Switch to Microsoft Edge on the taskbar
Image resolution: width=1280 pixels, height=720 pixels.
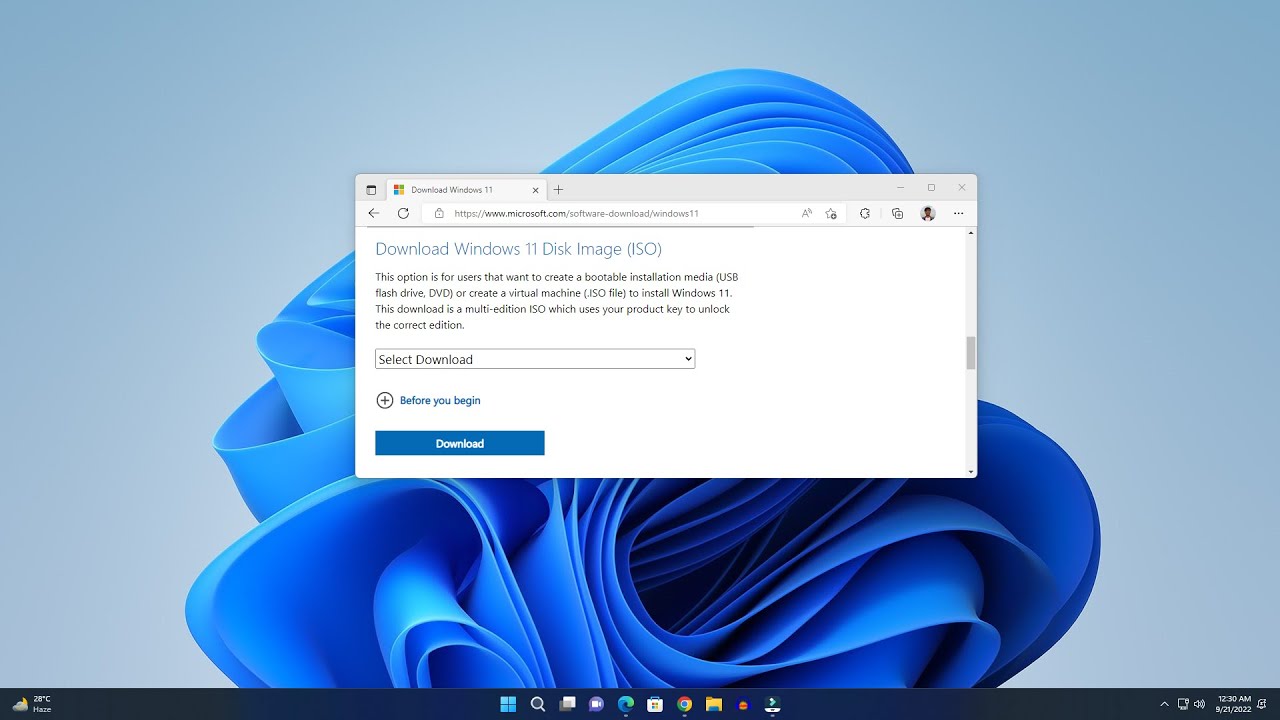(x=626, y=704)
